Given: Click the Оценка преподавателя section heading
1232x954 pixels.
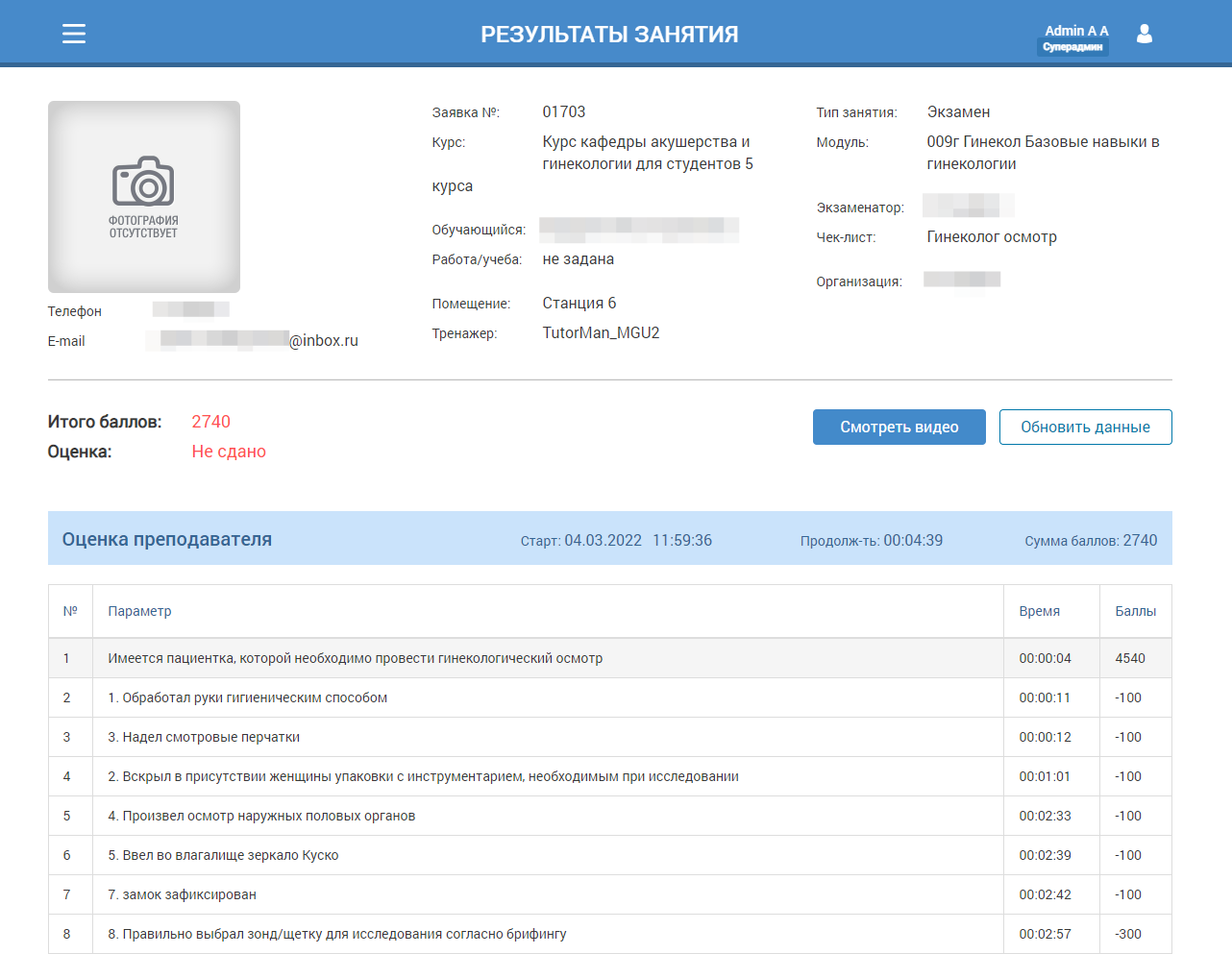Looking at the screenshot, I should pyautogui.click(x=167, y=539).
